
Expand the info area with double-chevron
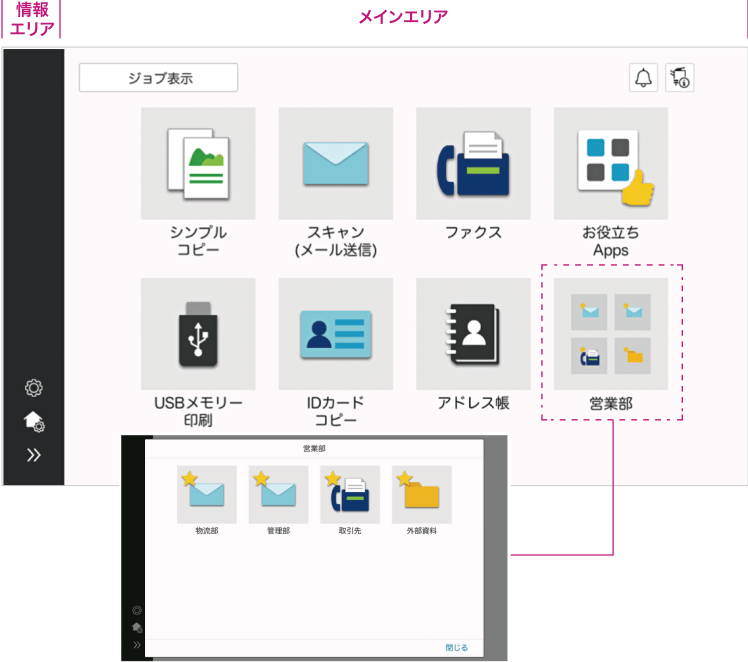pos(34,455)
